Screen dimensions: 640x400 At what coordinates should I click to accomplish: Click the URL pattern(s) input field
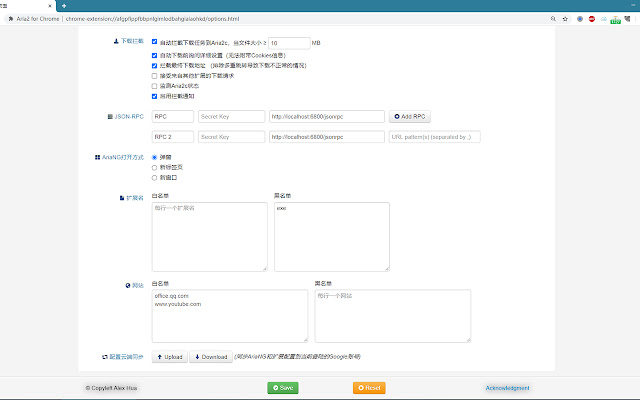click(434, 137)
